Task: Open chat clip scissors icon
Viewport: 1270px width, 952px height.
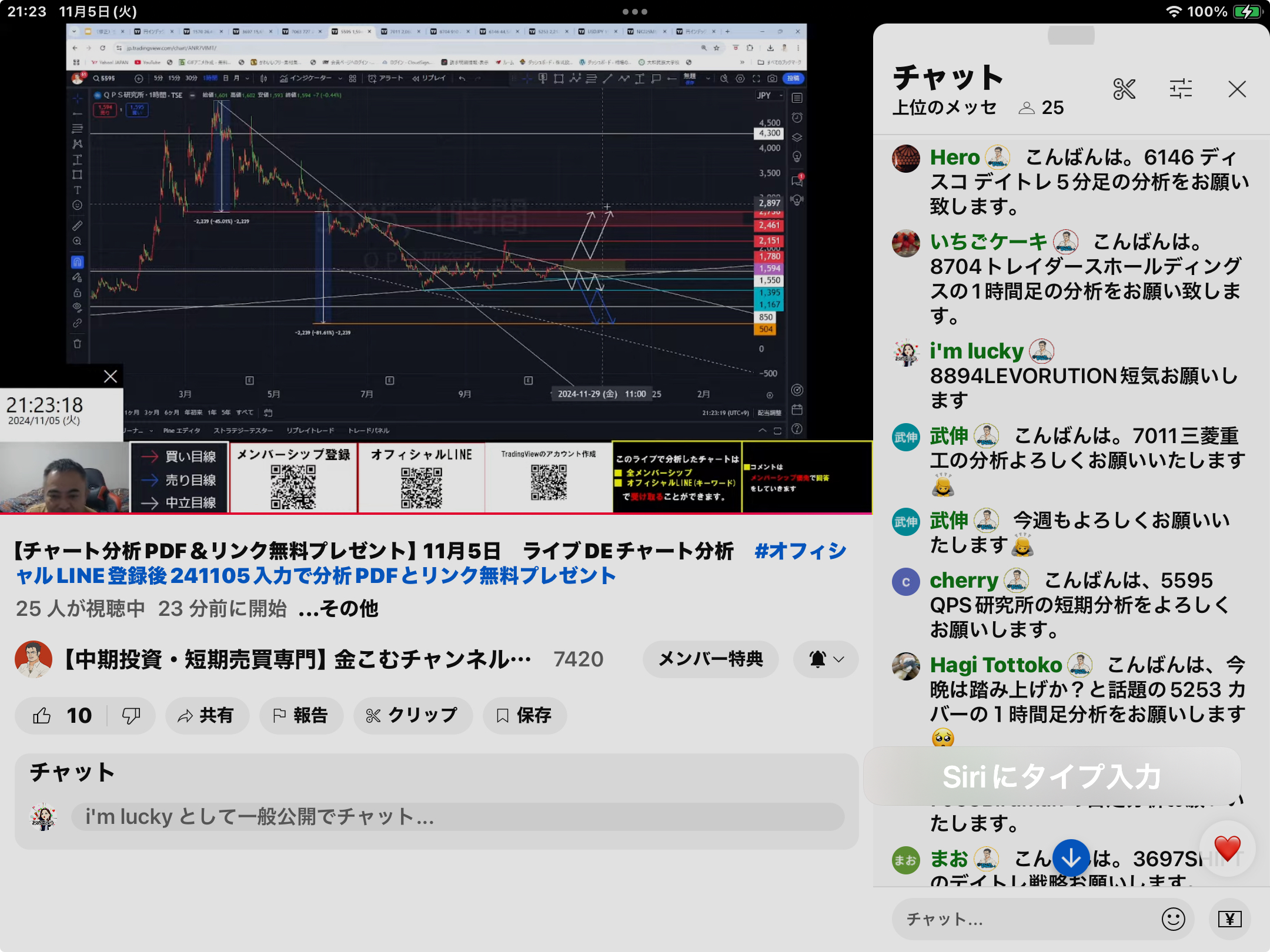Action: pyautogui.click(x=1124, y=89)
